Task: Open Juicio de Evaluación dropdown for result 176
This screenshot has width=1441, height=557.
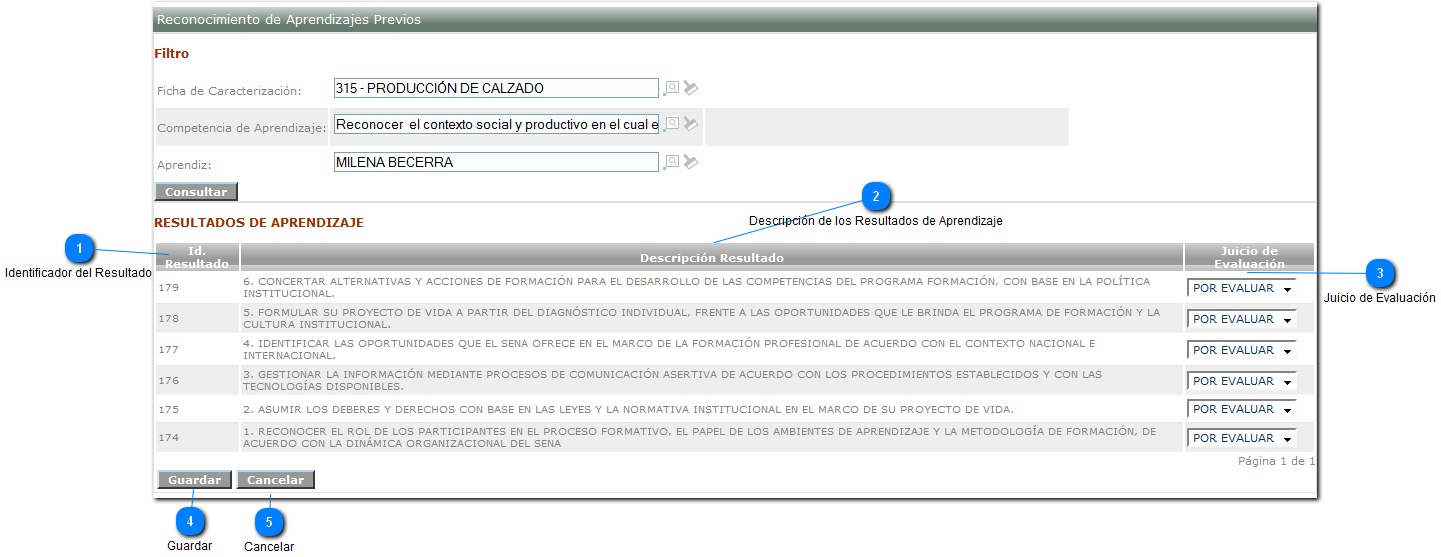Action: pos(1241,381)
